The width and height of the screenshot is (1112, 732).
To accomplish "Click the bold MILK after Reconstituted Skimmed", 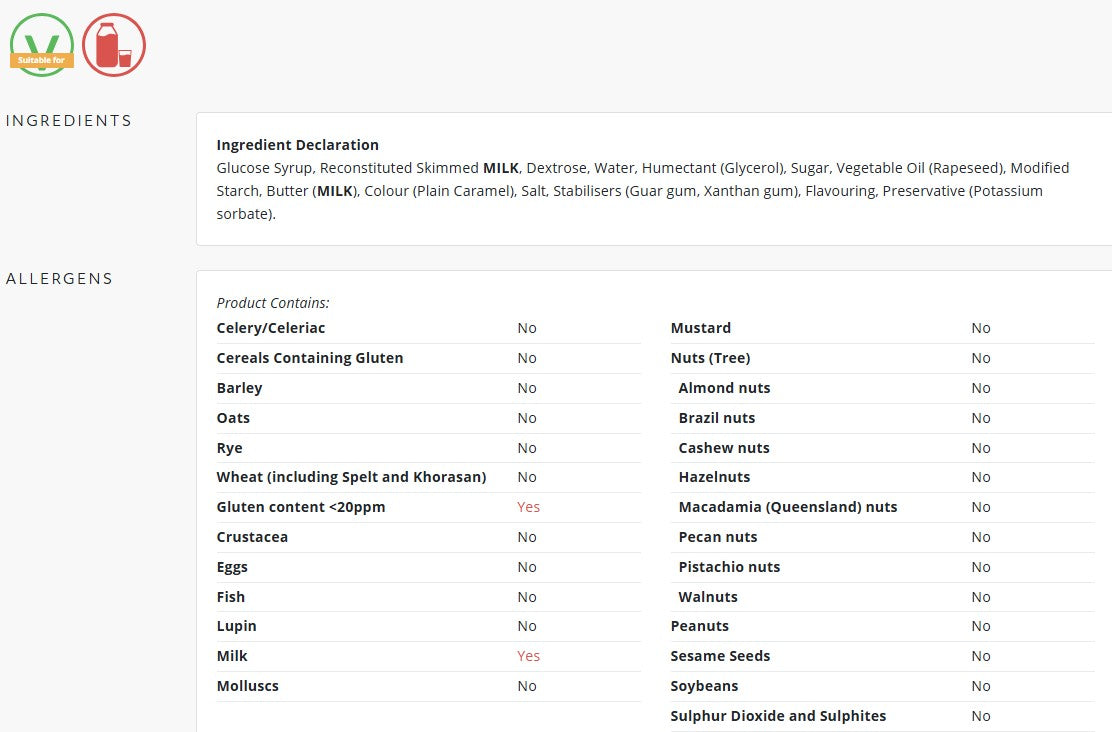I will 501,168.
